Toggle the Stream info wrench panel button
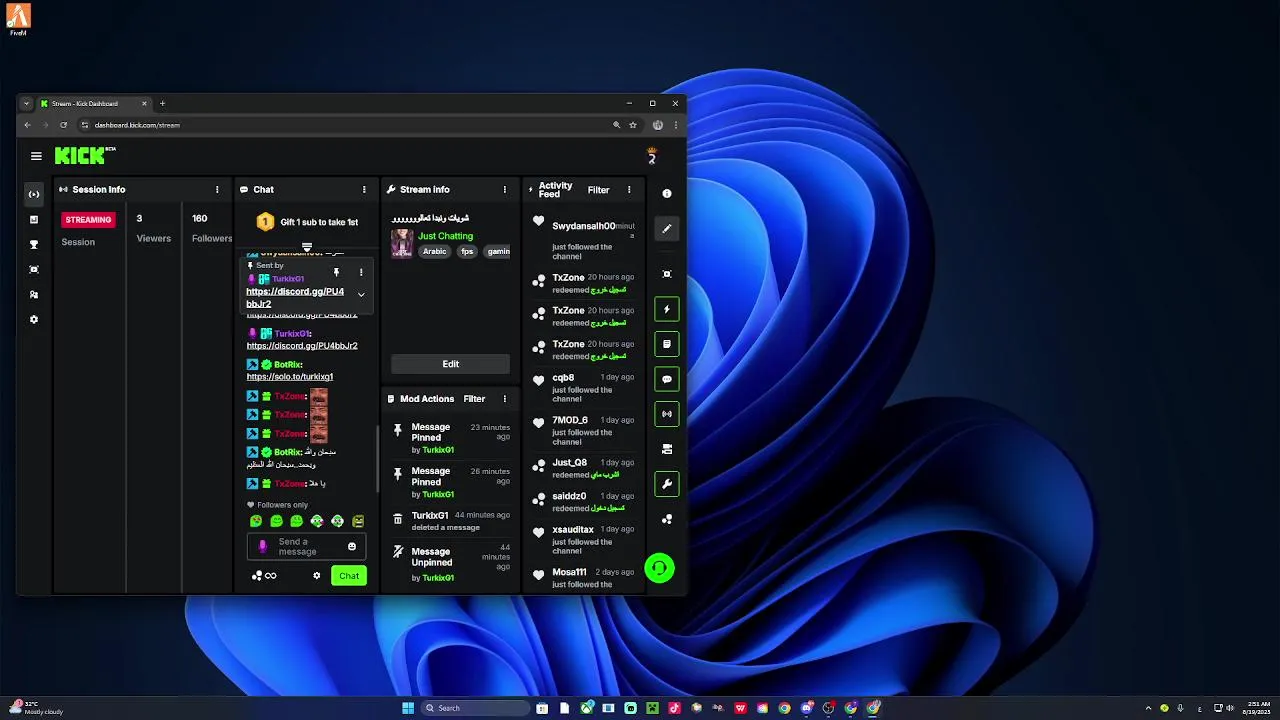 pyautogui.click(x=667, y=484)
